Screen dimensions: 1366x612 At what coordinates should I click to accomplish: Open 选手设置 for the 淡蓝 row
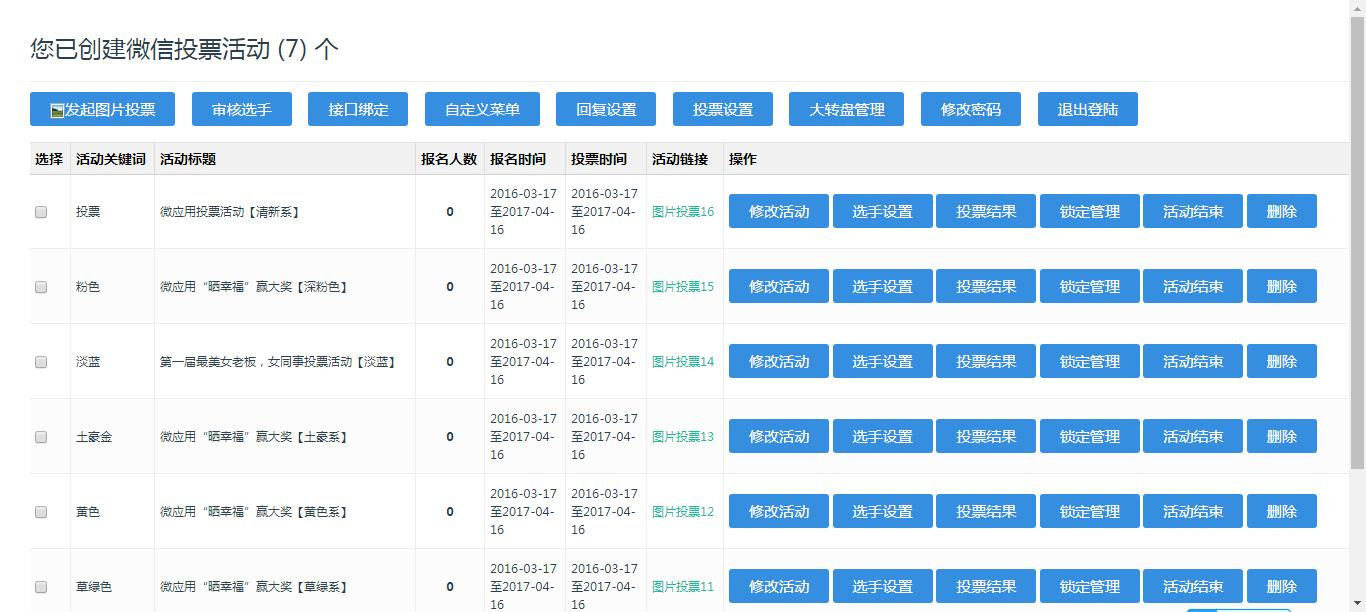click(883, 361)
